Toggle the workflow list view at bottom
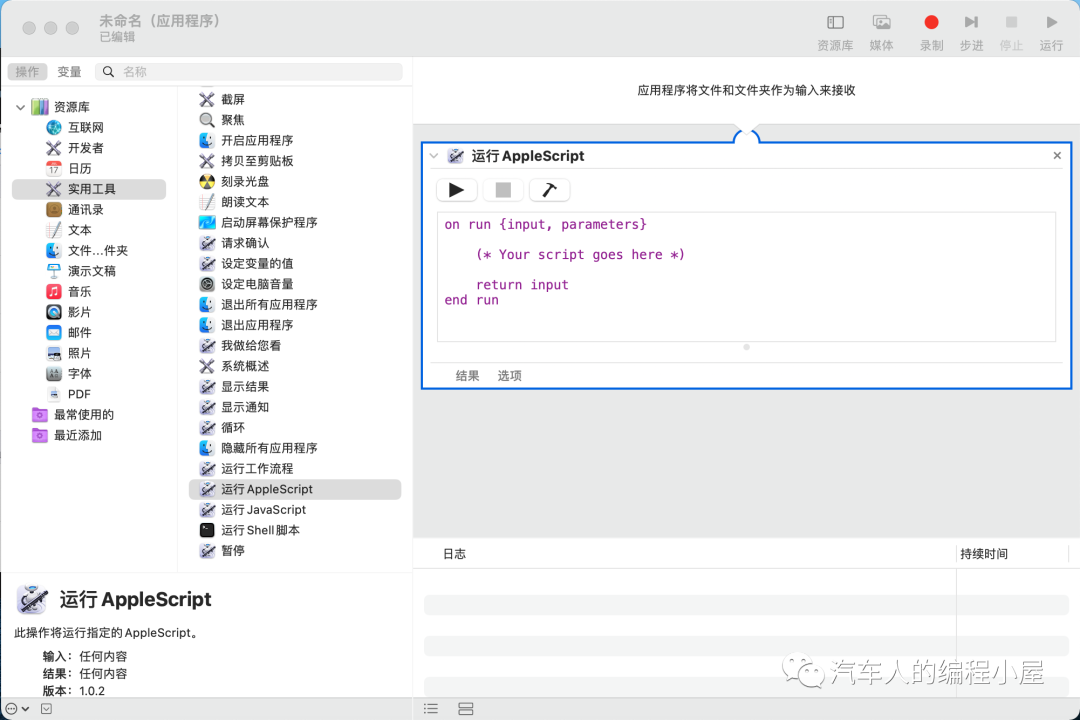This screenshot has height=720, width=1080. [x=431, y=709]
